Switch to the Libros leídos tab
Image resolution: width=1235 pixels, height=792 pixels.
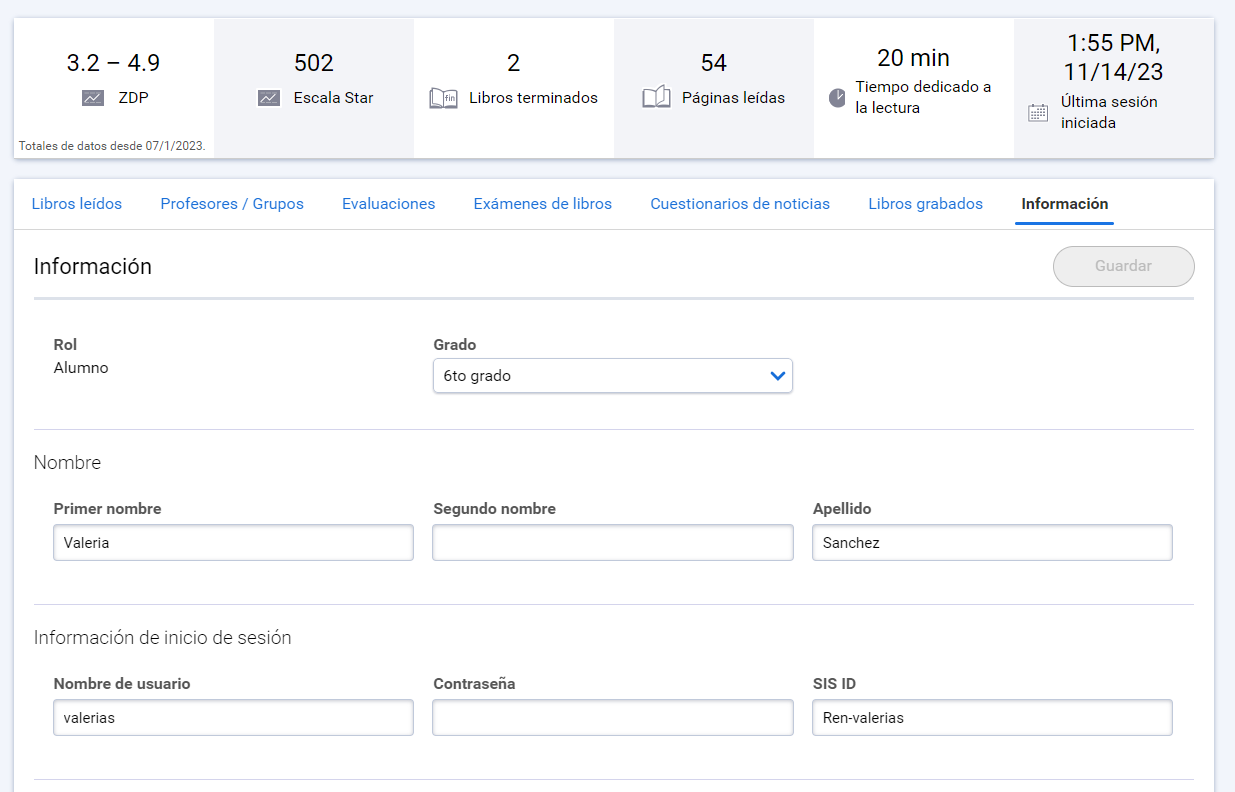(x=77, y=204)
